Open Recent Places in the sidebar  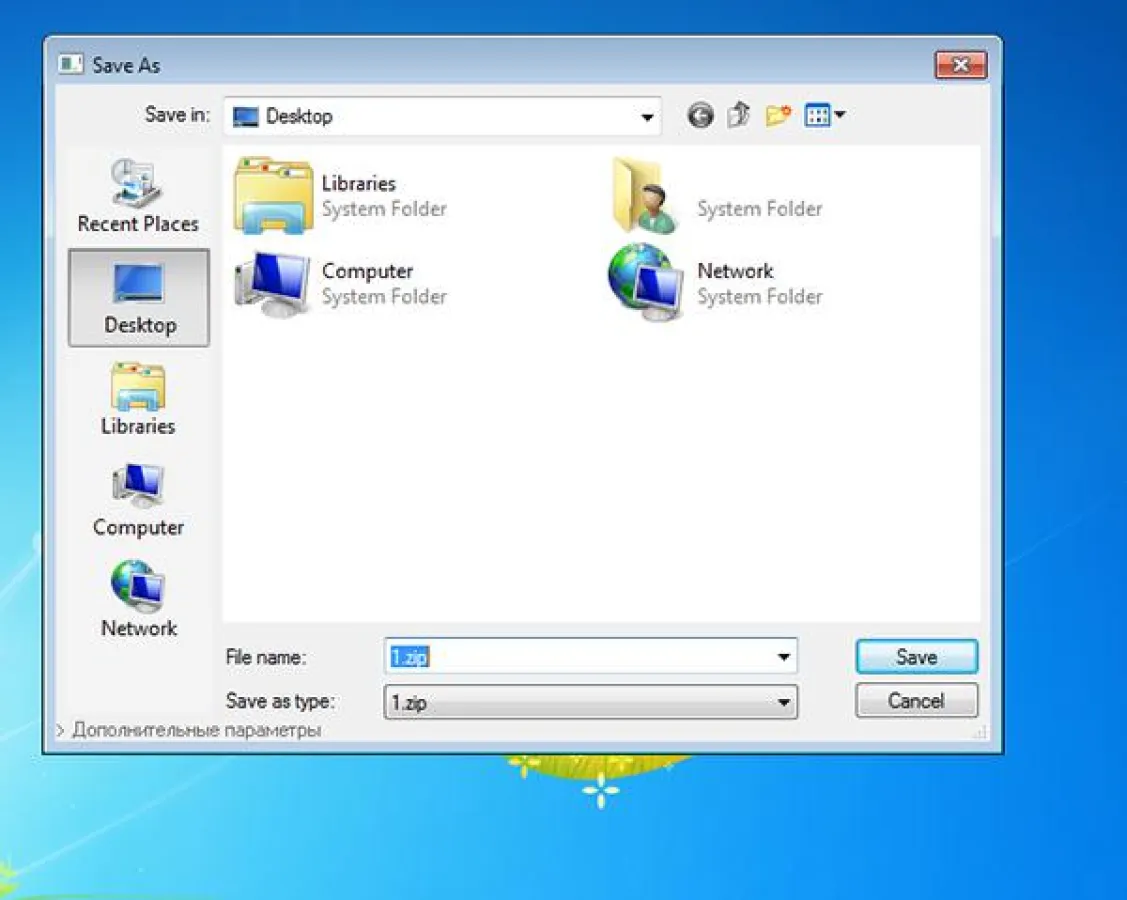click(138, 197)
